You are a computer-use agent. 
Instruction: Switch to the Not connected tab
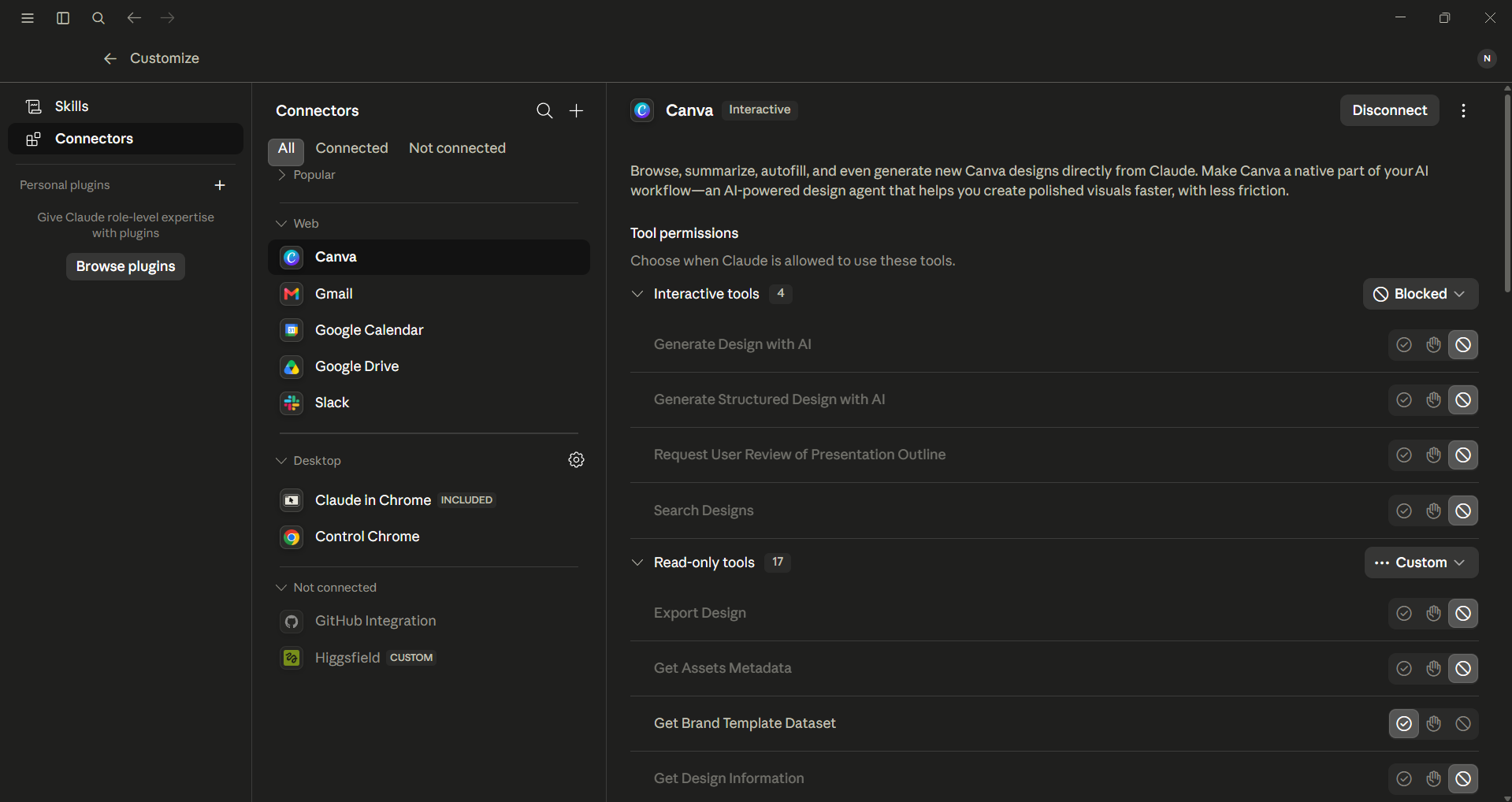pyautogui.click(x=457, y=148)
